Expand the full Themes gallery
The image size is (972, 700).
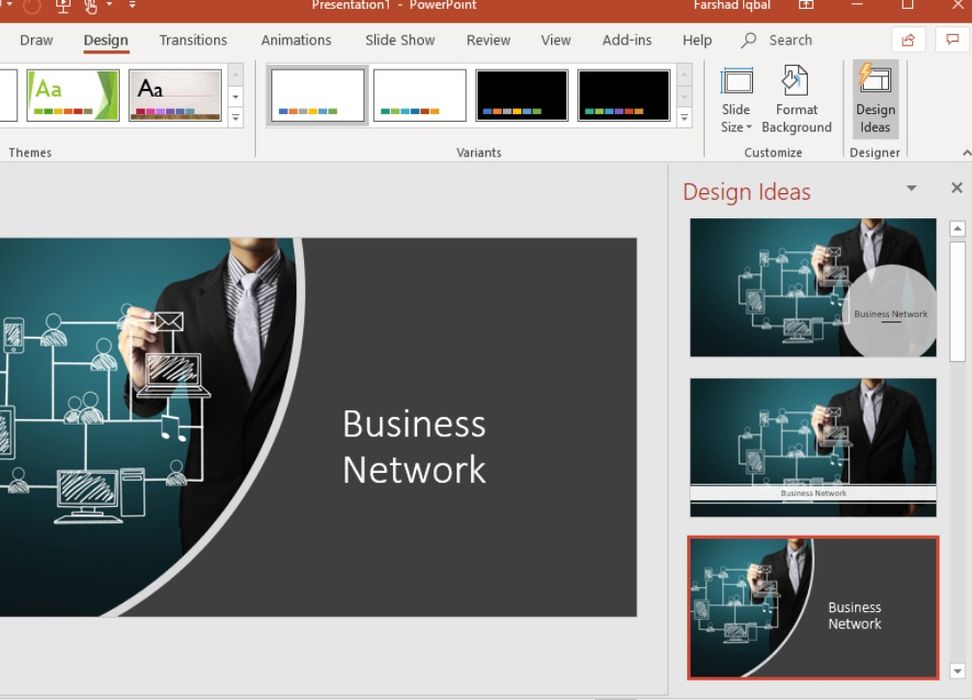click(236, 117)
